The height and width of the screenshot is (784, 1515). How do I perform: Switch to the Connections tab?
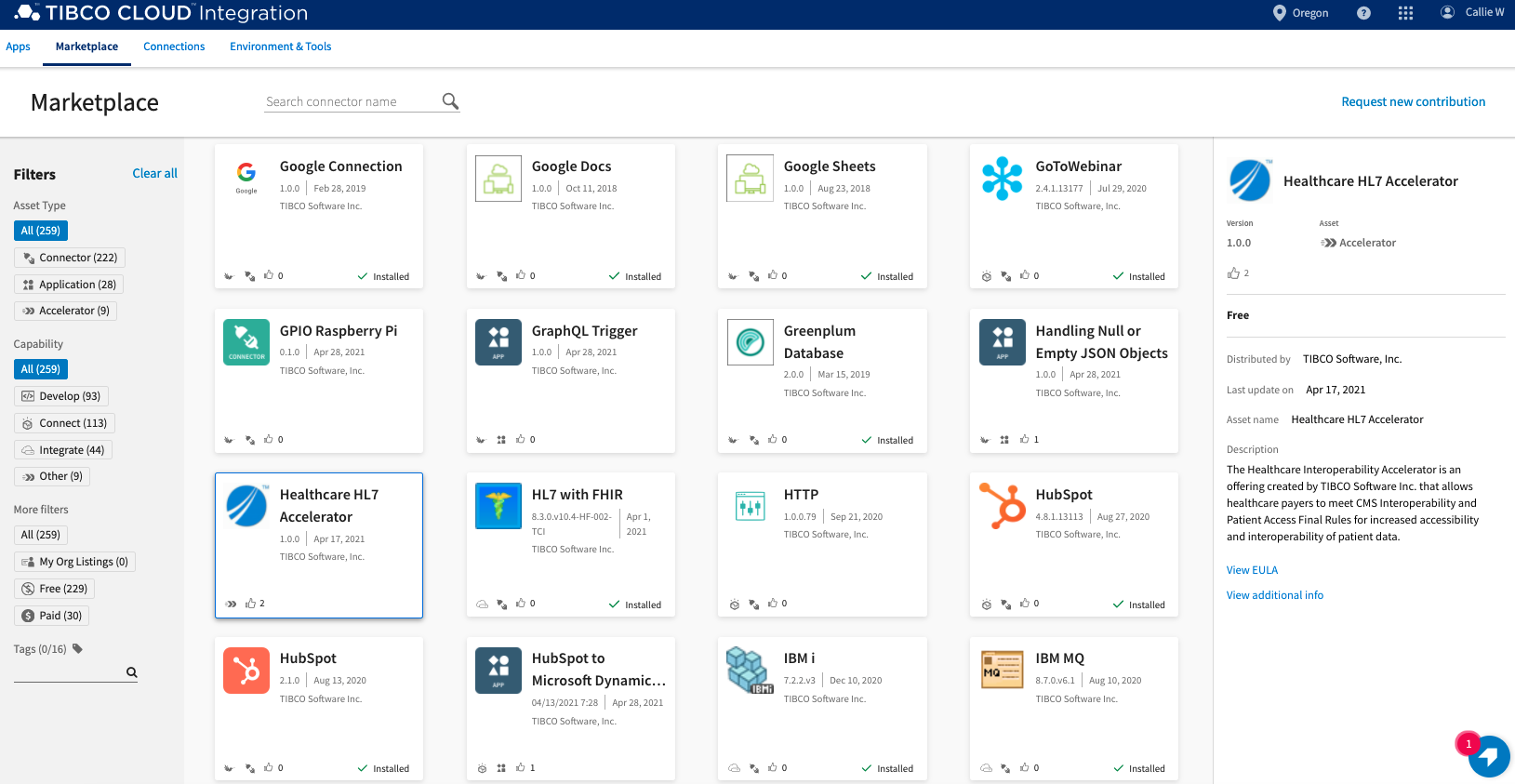click(174, 47)
